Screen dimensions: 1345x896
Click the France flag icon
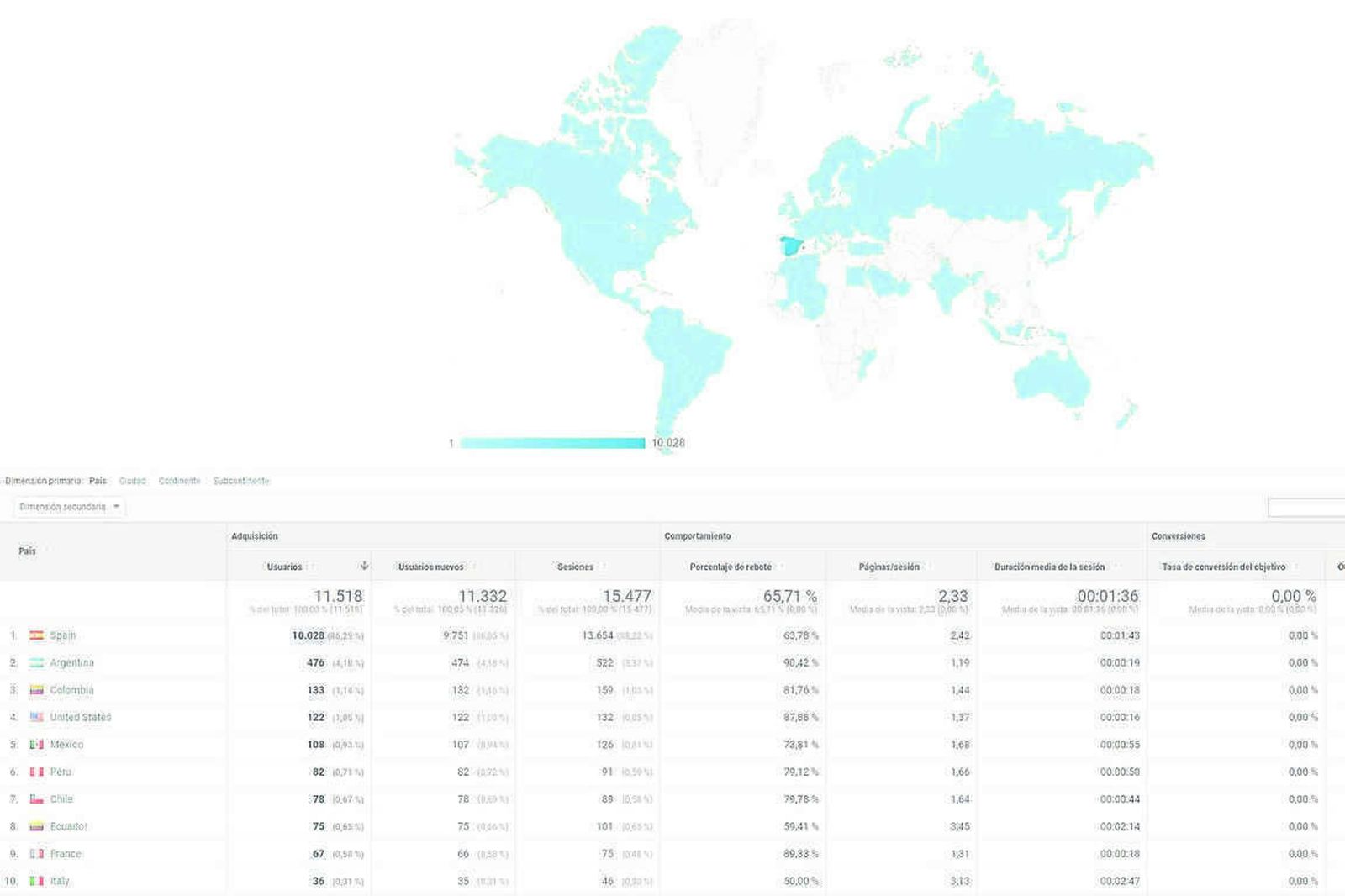coord(35,853)
